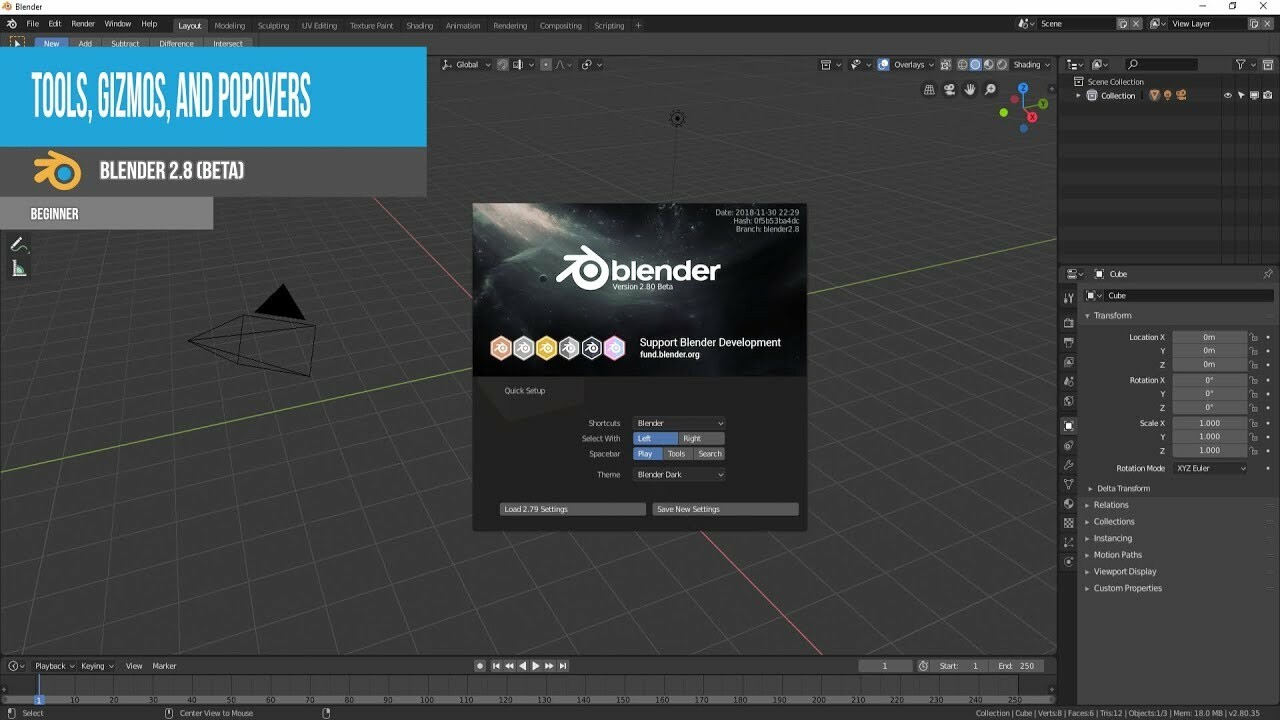1280x720 pixels.
Task: Open the Theme dropdown showing Blender Dark
Action: (678, 474)
